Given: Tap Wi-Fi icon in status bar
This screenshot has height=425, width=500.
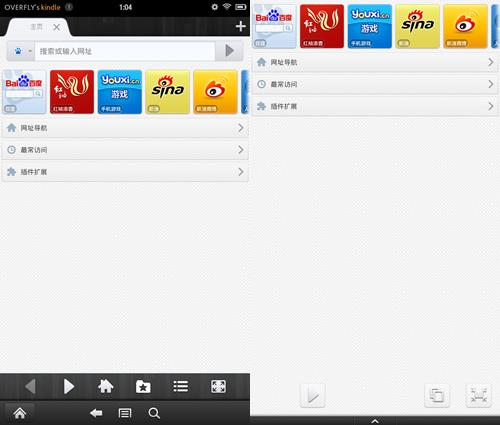Looking at the screenshot, I should [x=227, y=7].
